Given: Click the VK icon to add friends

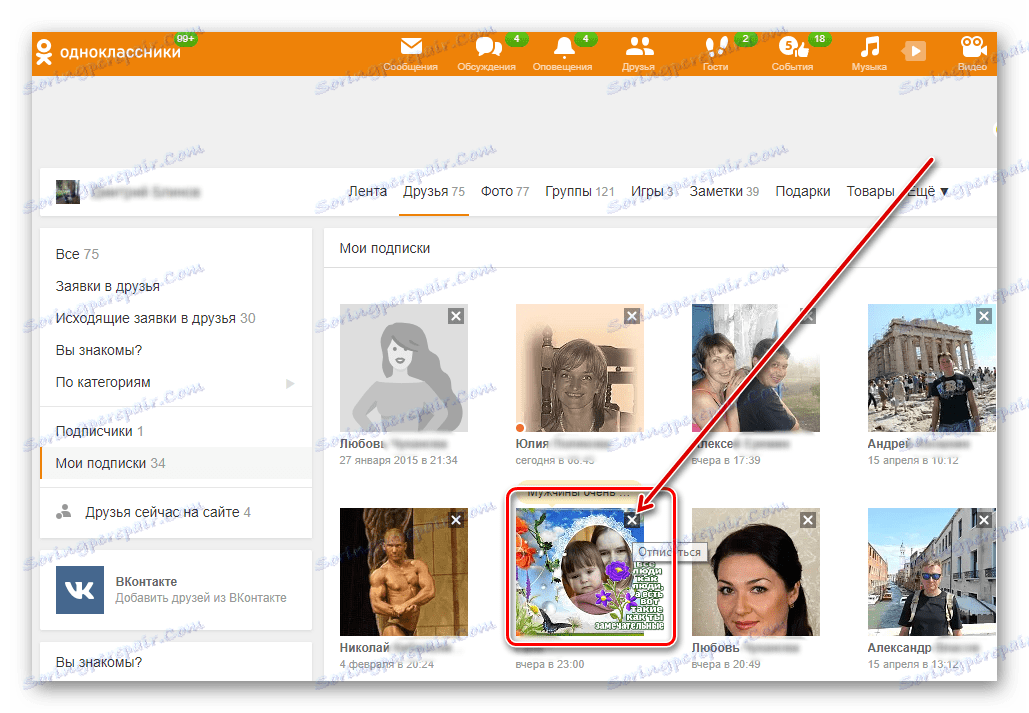Looking at the screenshot, I should point(78,590).
